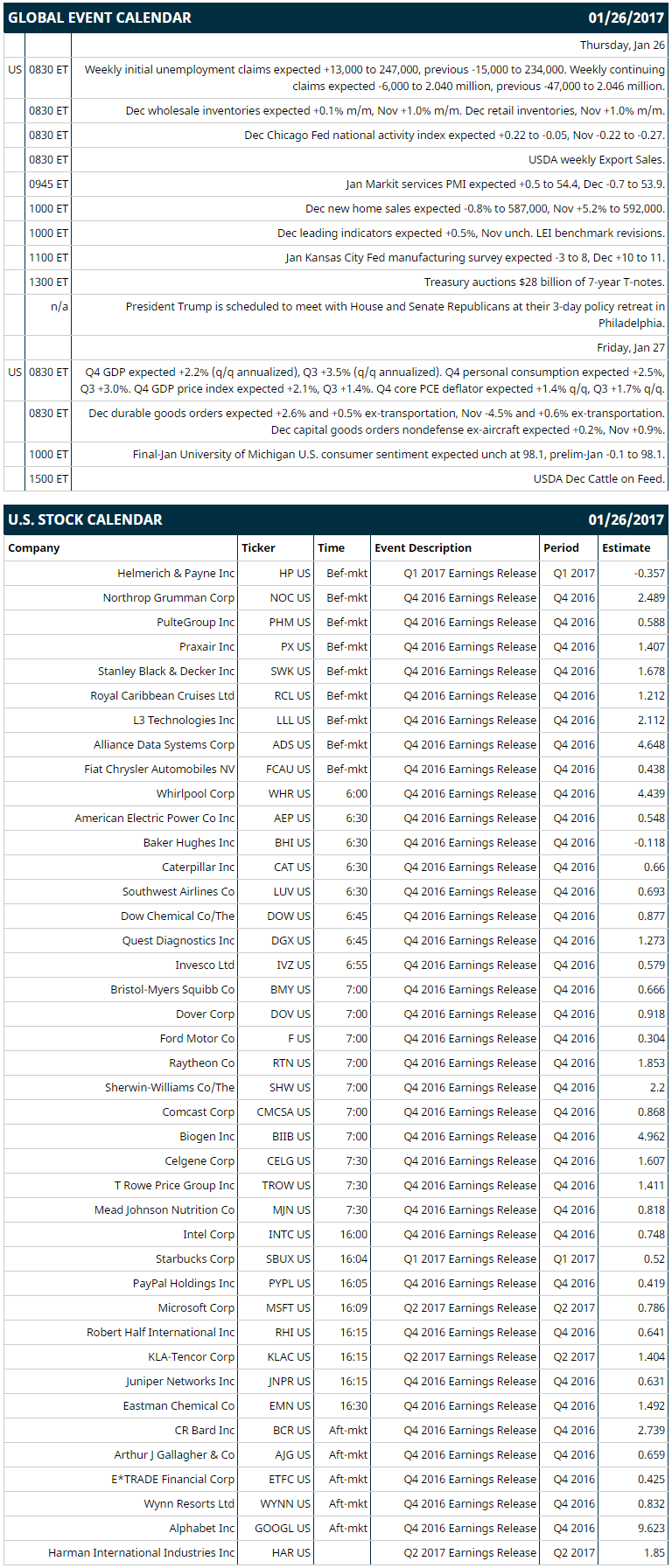Screen dimensions: 672x1568
Task: Click the Q4 GDP expected event
Action: coord(373,380)
